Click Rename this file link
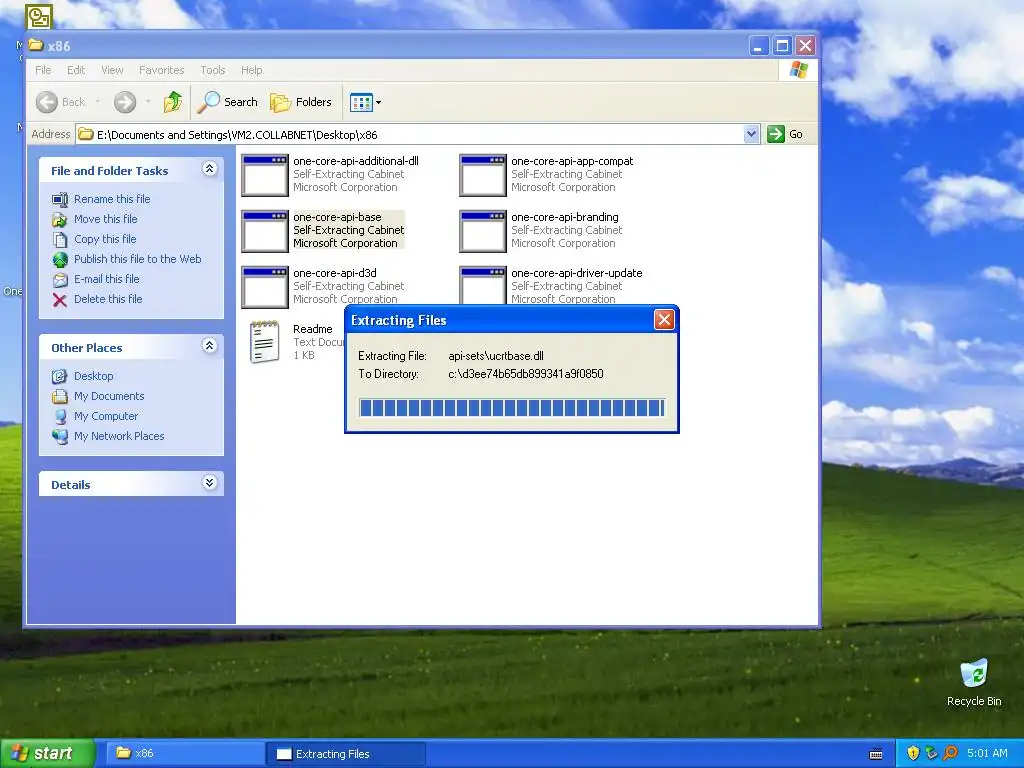 tap(112, 199)
